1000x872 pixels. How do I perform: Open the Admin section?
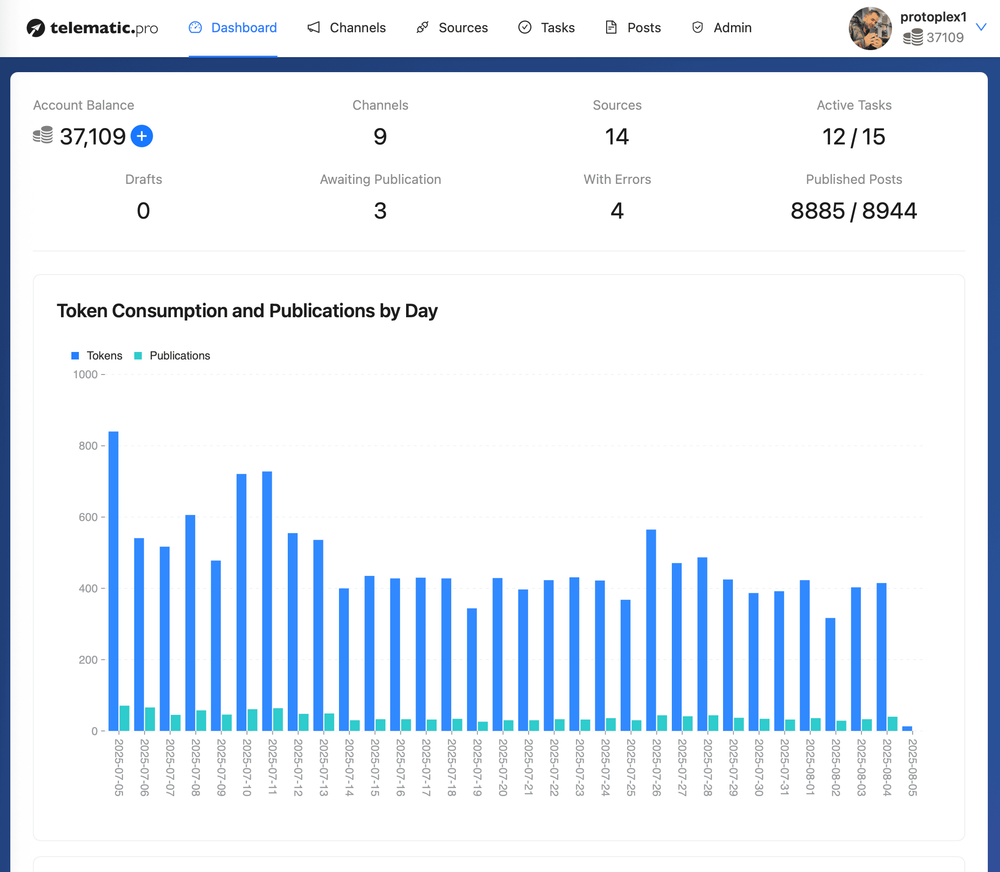click(x=721, y=28)
